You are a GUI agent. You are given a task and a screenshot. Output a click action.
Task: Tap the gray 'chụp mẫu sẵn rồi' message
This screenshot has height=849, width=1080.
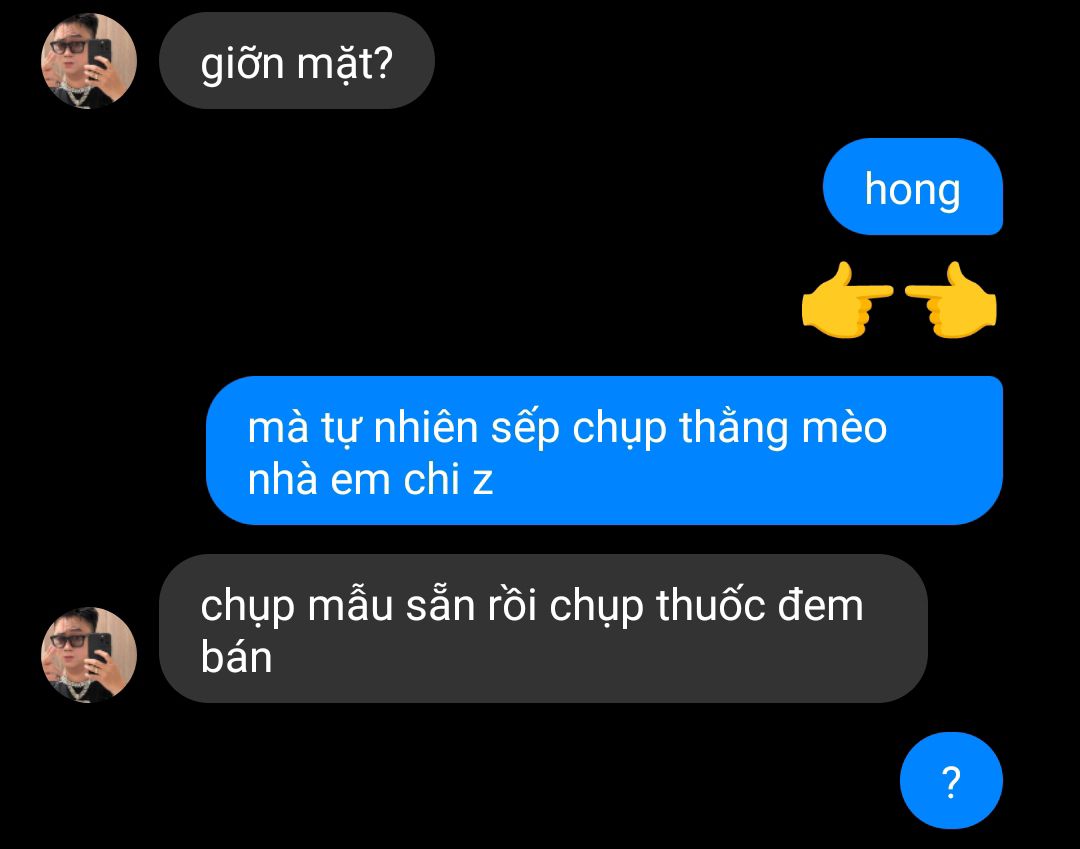[543, 629]
